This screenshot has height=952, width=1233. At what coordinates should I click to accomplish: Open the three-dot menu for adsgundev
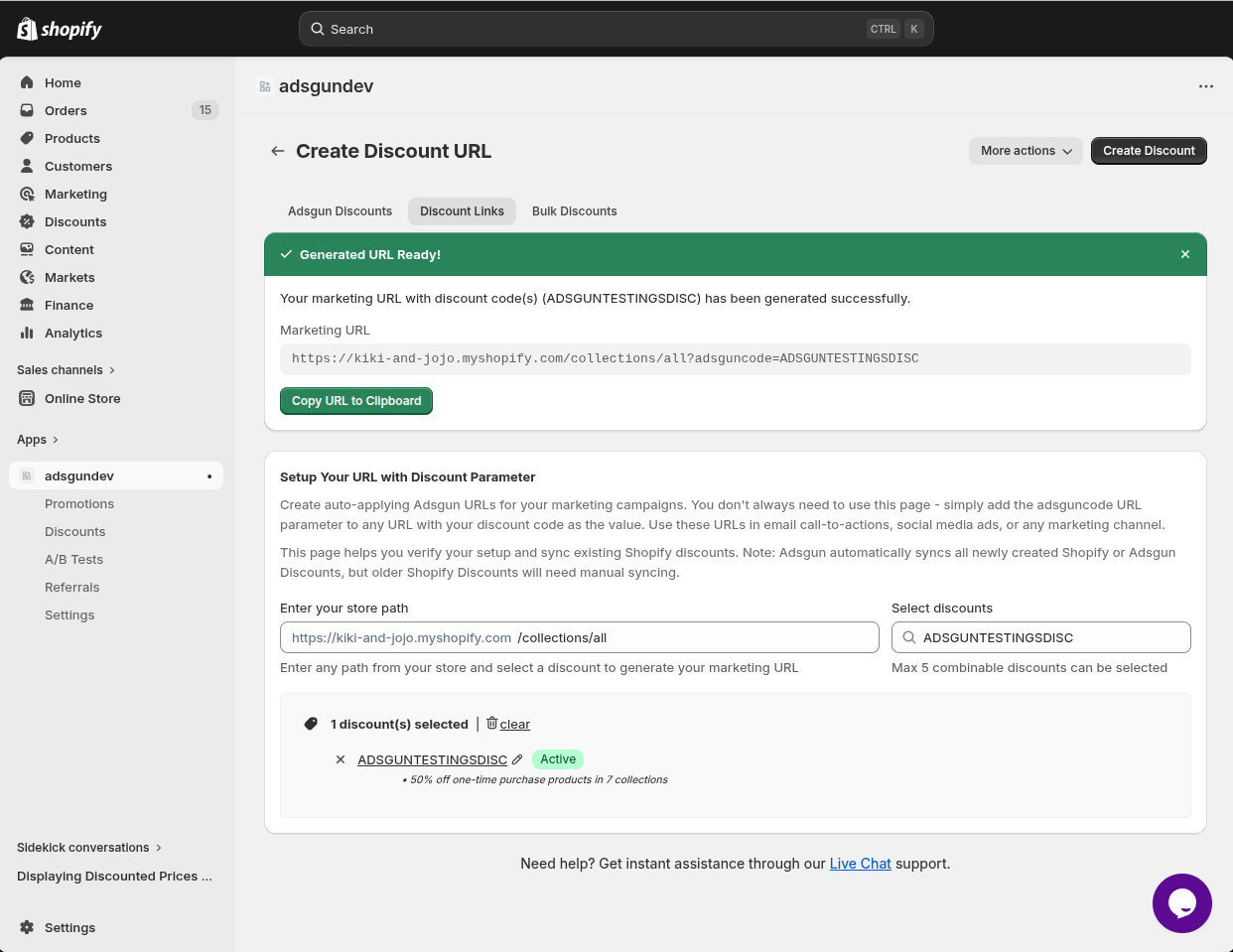point(1205,86)
